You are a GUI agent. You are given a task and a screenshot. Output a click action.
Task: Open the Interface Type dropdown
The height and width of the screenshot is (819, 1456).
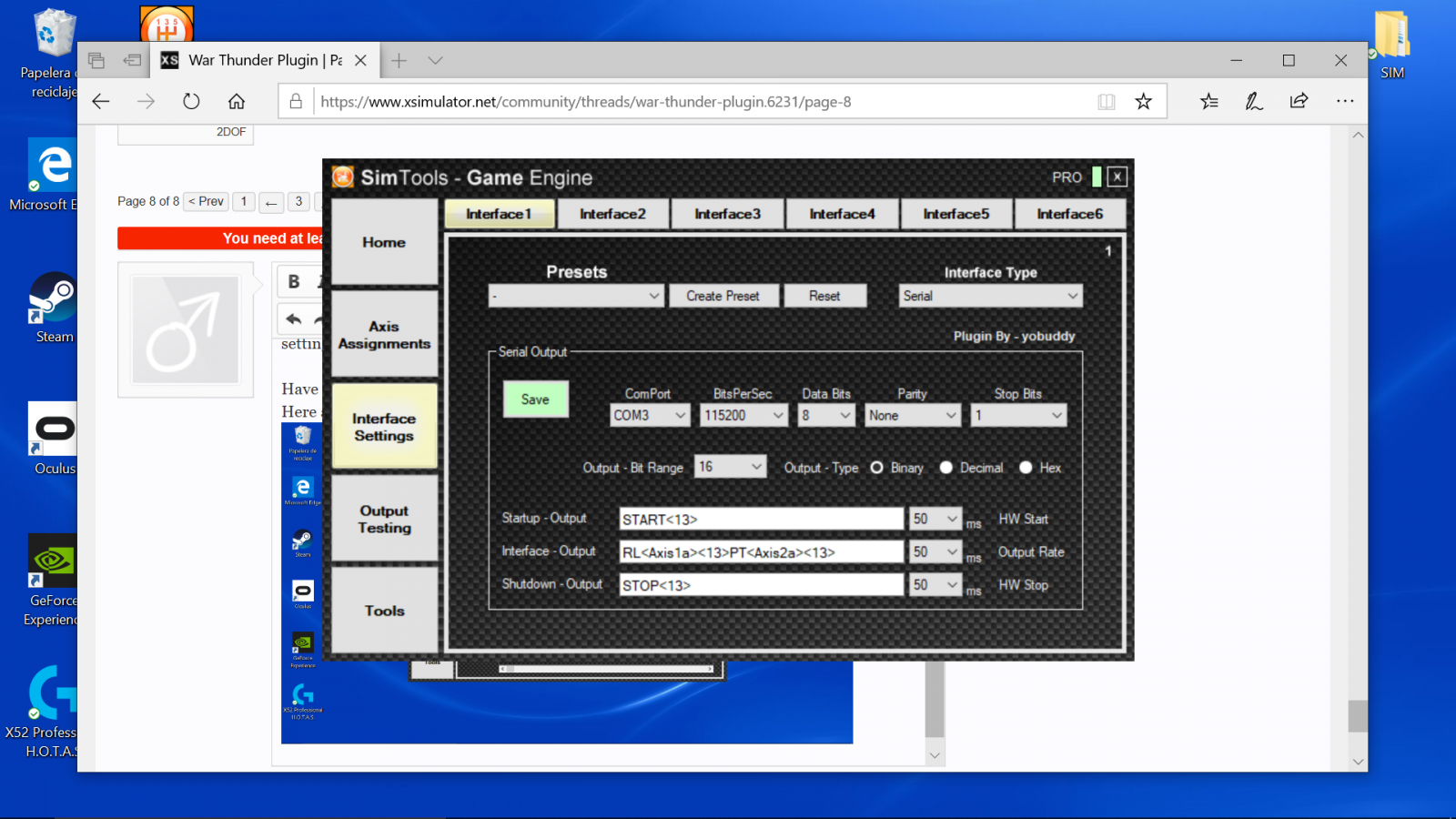[x=990, y=296]
